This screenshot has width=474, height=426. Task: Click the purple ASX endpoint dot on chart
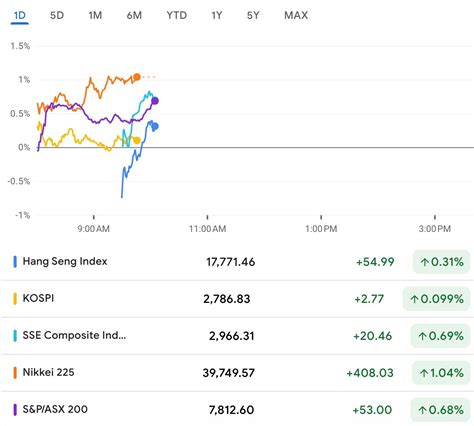pyautogui.click(x=155, y=101)
